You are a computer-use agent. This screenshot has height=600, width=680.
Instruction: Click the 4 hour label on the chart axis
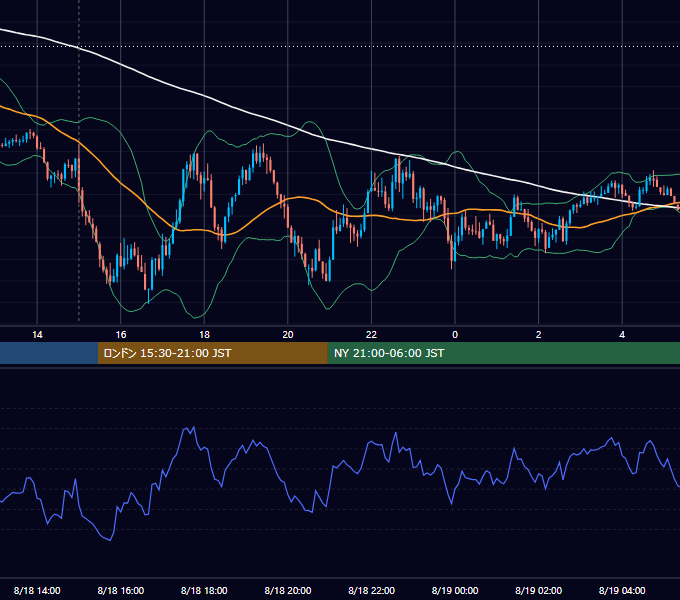click(622, 335)
